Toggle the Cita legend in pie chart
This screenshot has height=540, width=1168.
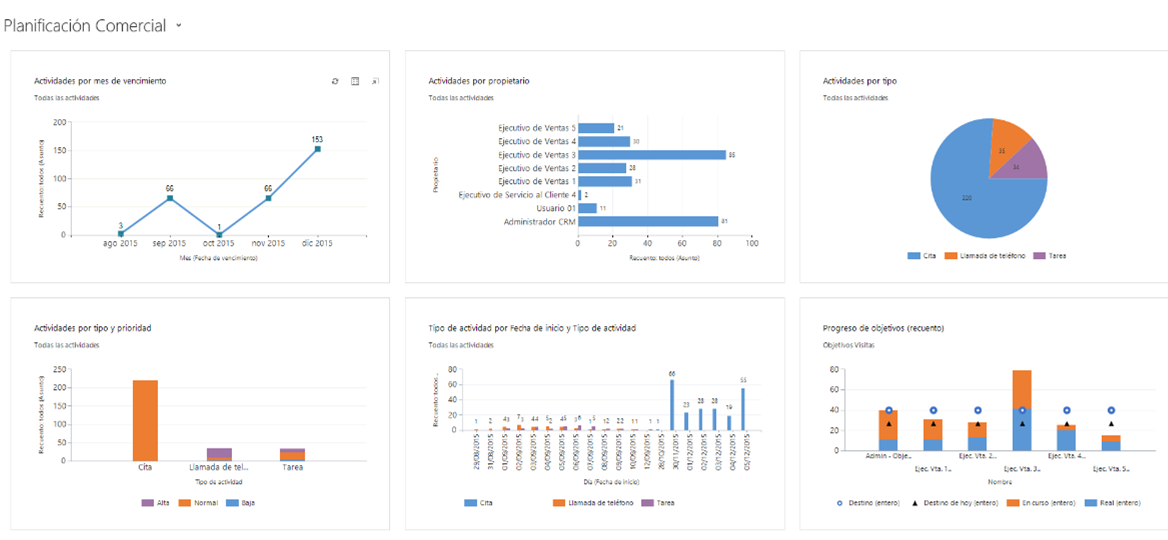(921, 255)
